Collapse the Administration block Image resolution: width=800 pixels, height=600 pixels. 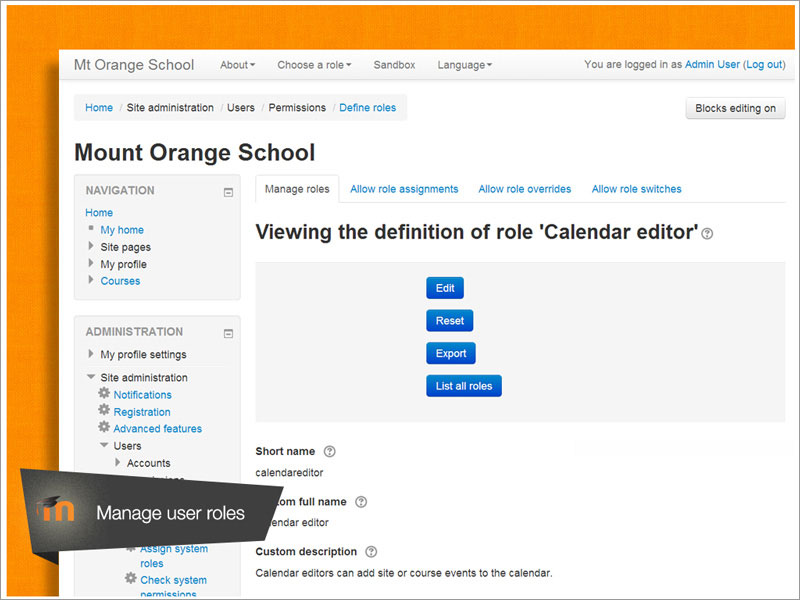pos(228,333)
